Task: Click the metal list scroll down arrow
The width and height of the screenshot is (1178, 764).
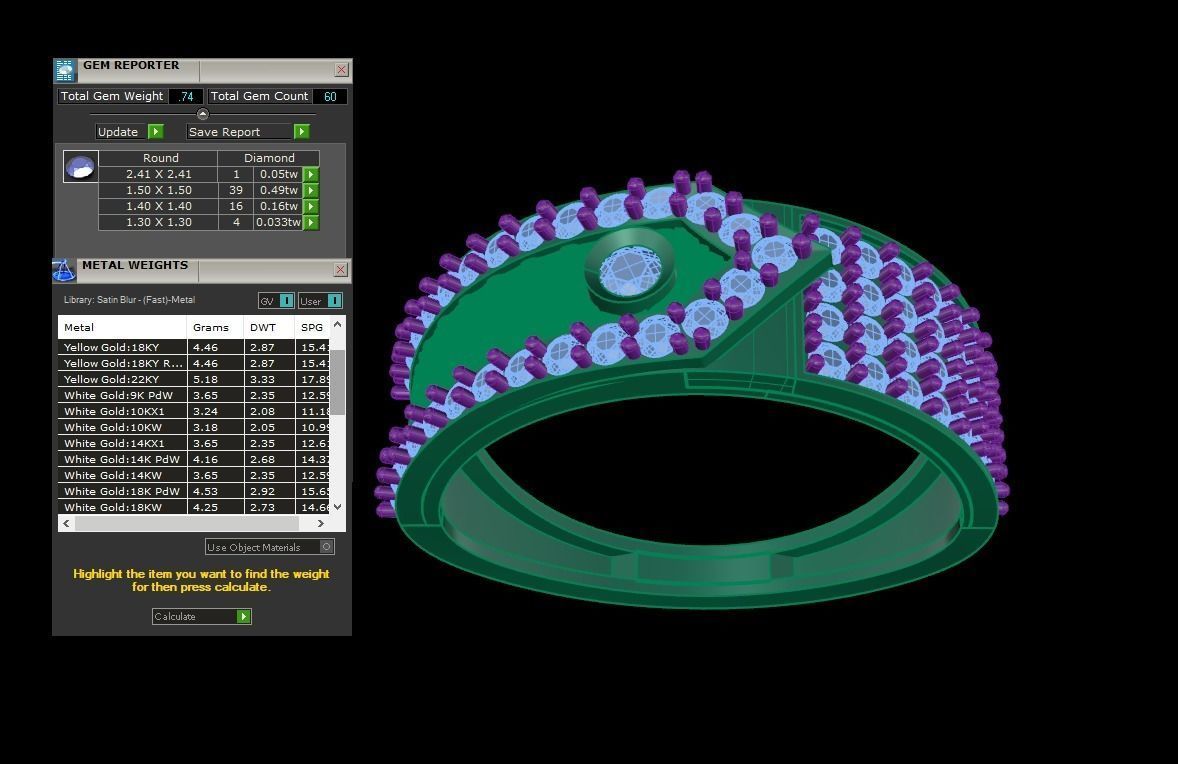Action: pos(337,507)
